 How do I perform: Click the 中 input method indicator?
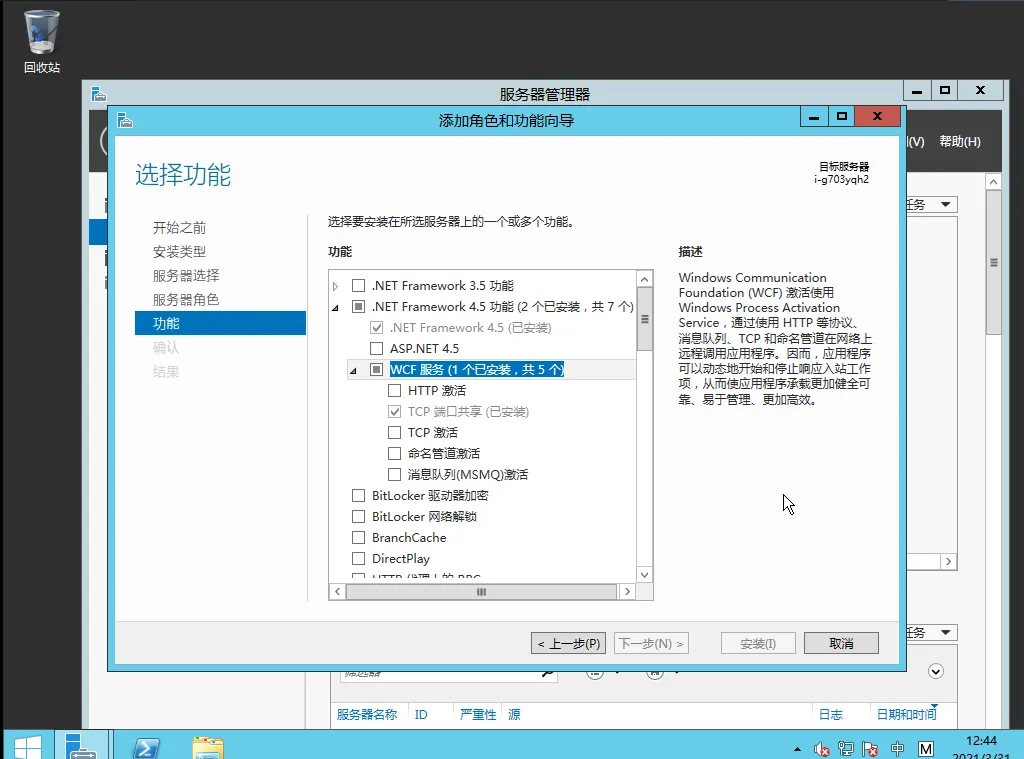pyautogui.click(x=897, y=749)
